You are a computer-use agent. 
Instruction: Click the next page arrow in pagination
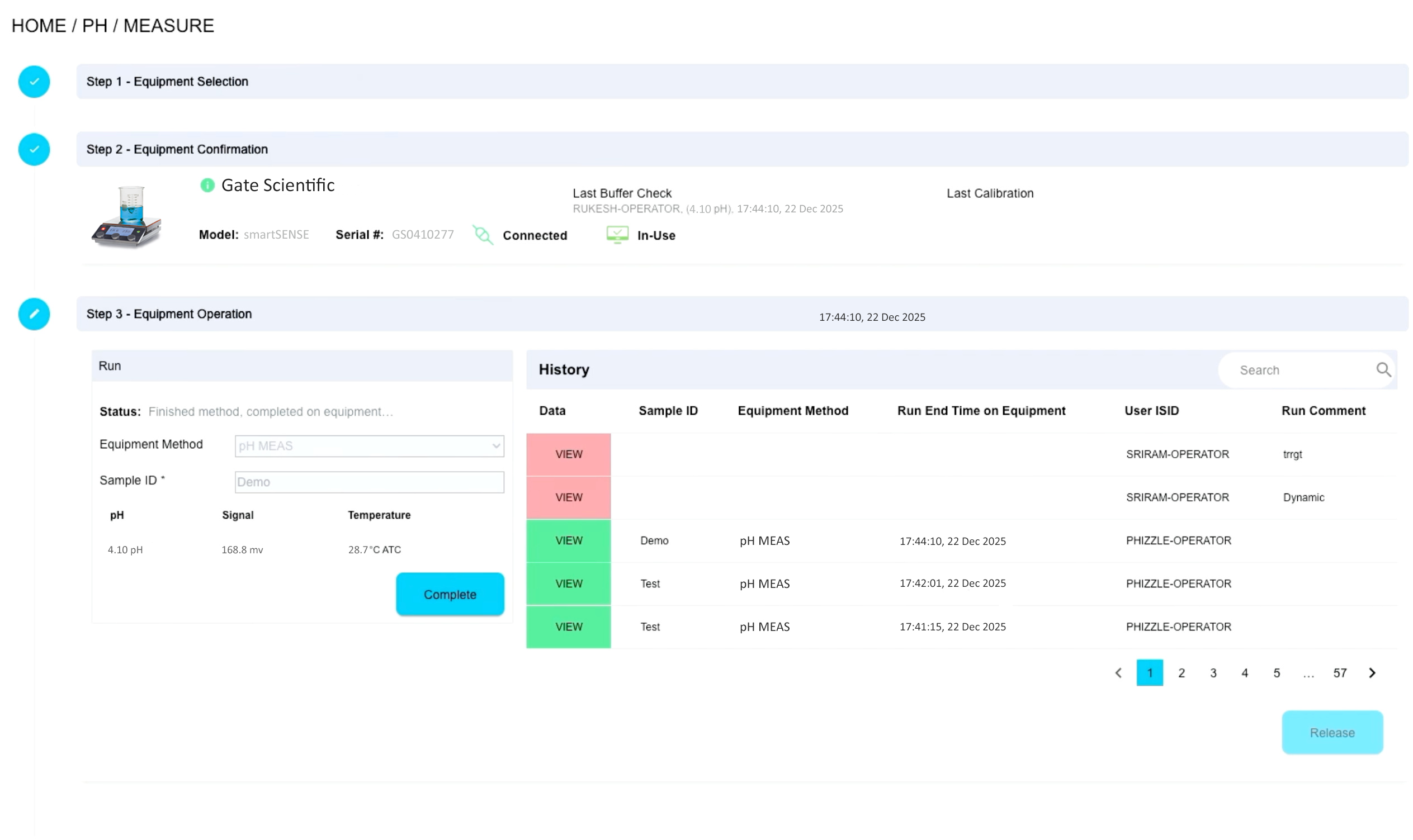pos(1372,672)
